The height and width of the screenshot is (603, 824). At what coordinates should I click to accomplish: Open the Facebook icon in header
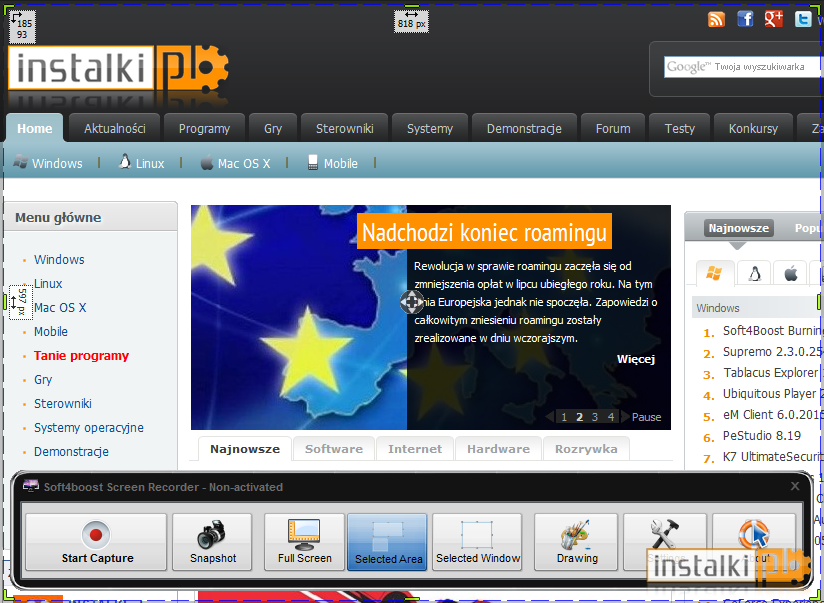[745, 19]
